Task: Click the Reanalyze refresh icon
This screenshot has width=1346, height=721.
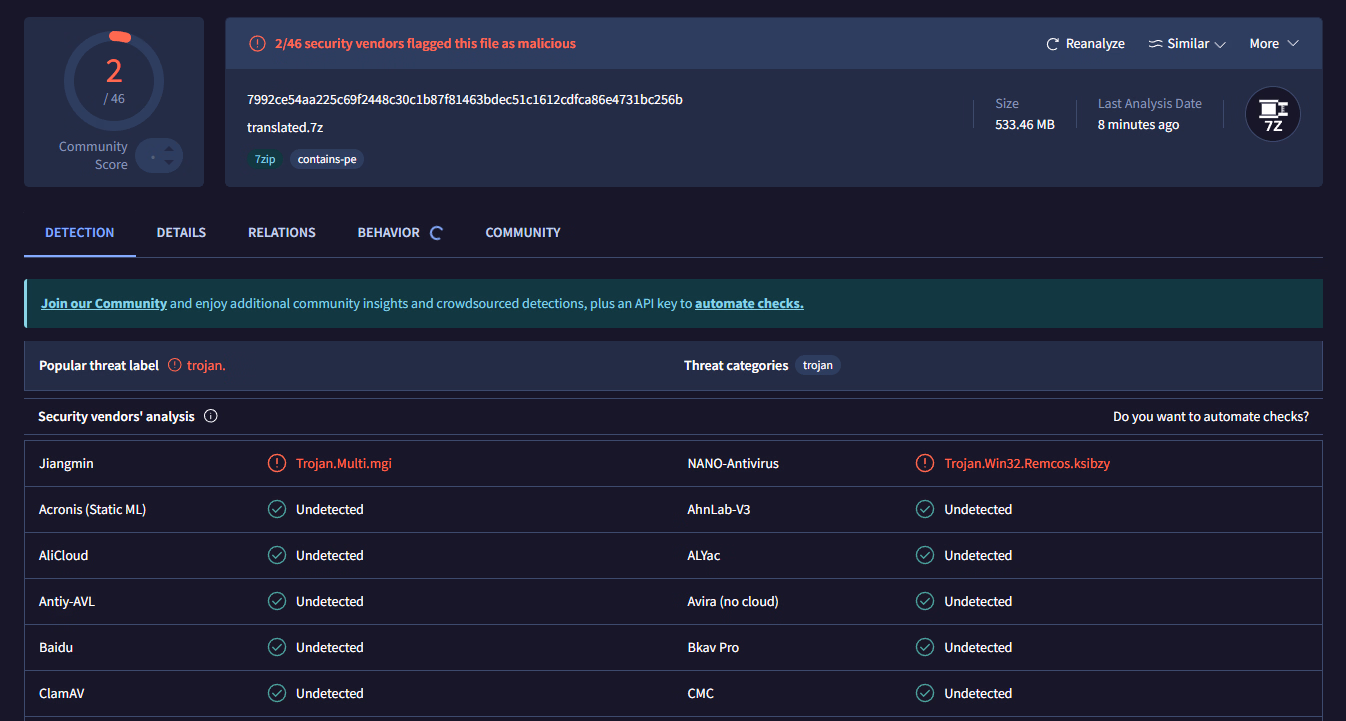Action: point(1052,44)
